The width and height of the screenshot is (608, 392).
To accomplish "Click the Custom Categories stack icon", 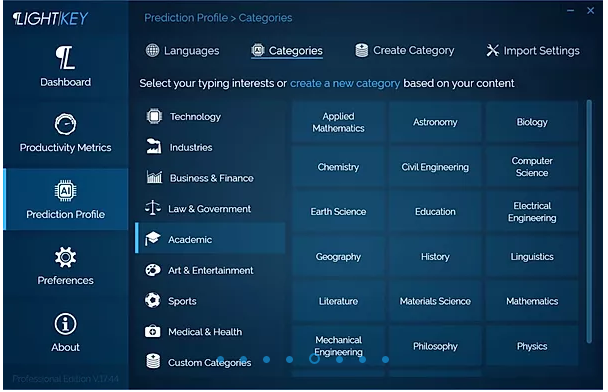I will point(153,361).
